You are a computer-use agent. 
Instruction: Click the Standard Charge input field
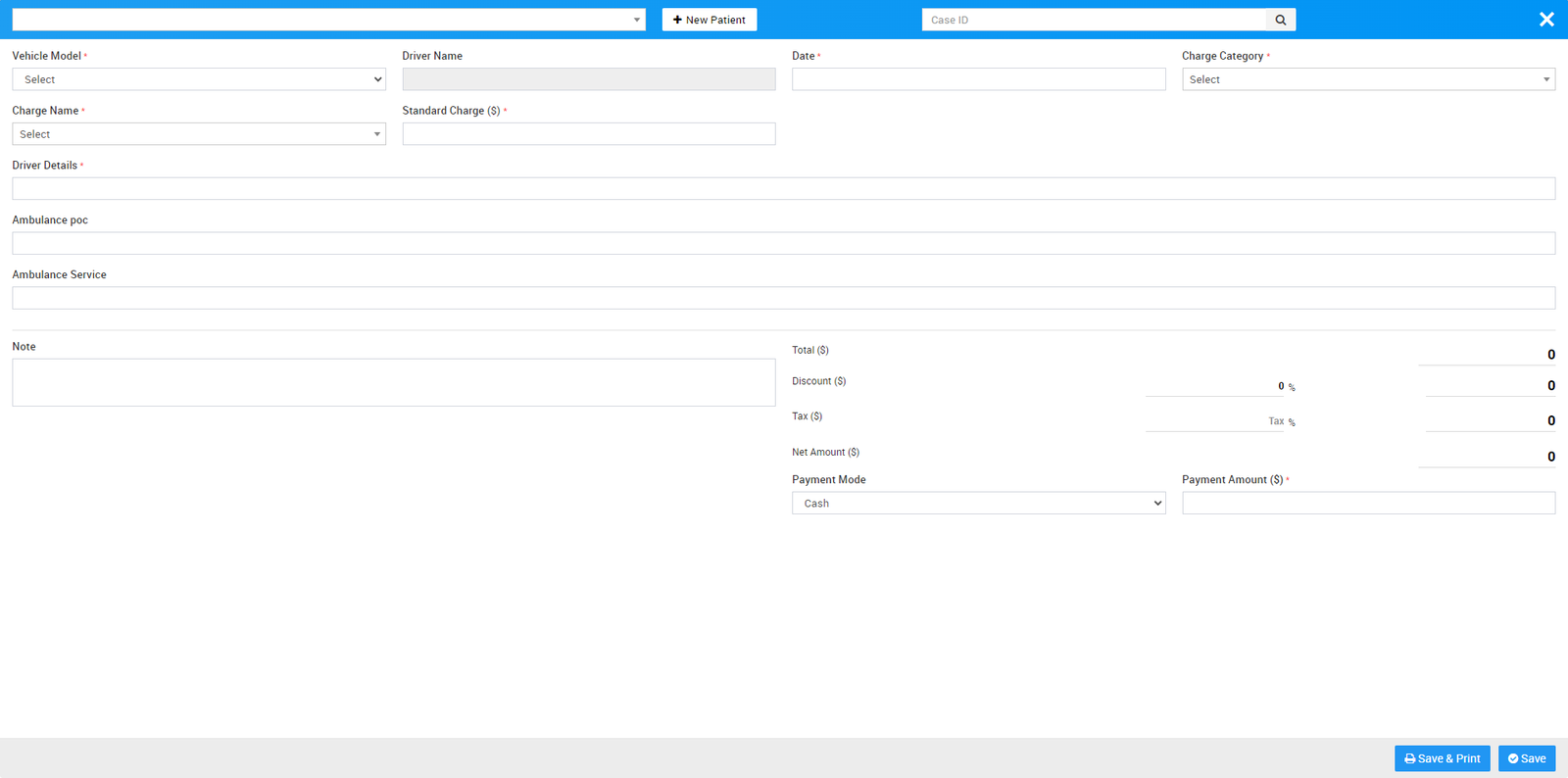coord(588,134)
